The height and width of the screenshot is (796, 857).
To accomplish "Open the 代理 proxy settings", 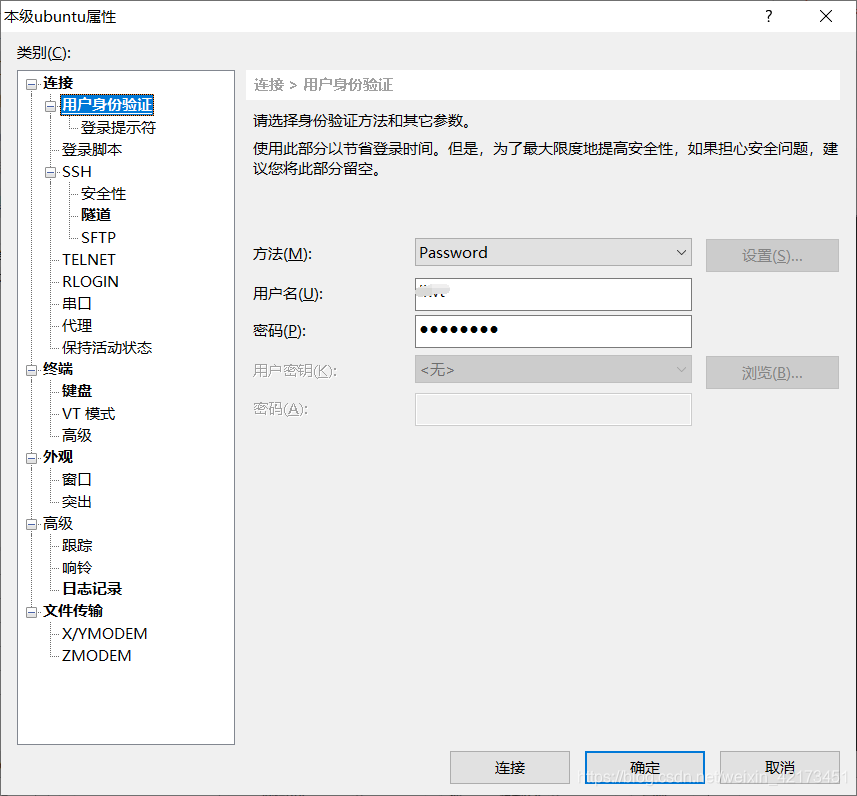I will [x=76, y=325].
